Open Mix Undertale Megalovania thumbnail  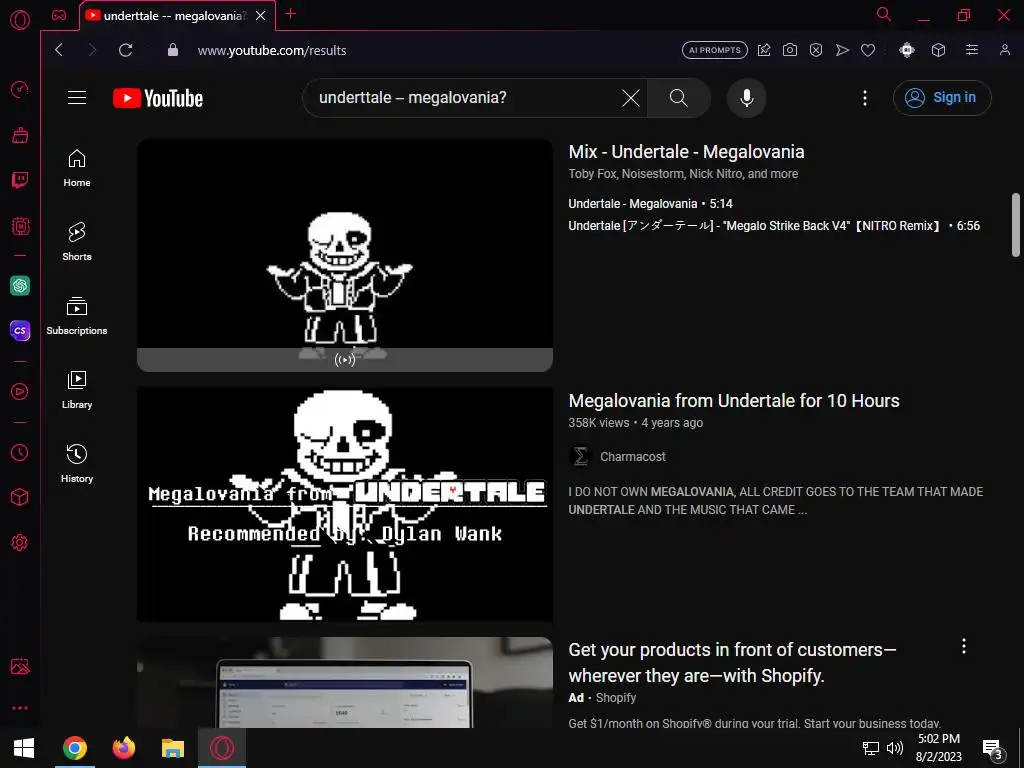(x=345, y=255)
